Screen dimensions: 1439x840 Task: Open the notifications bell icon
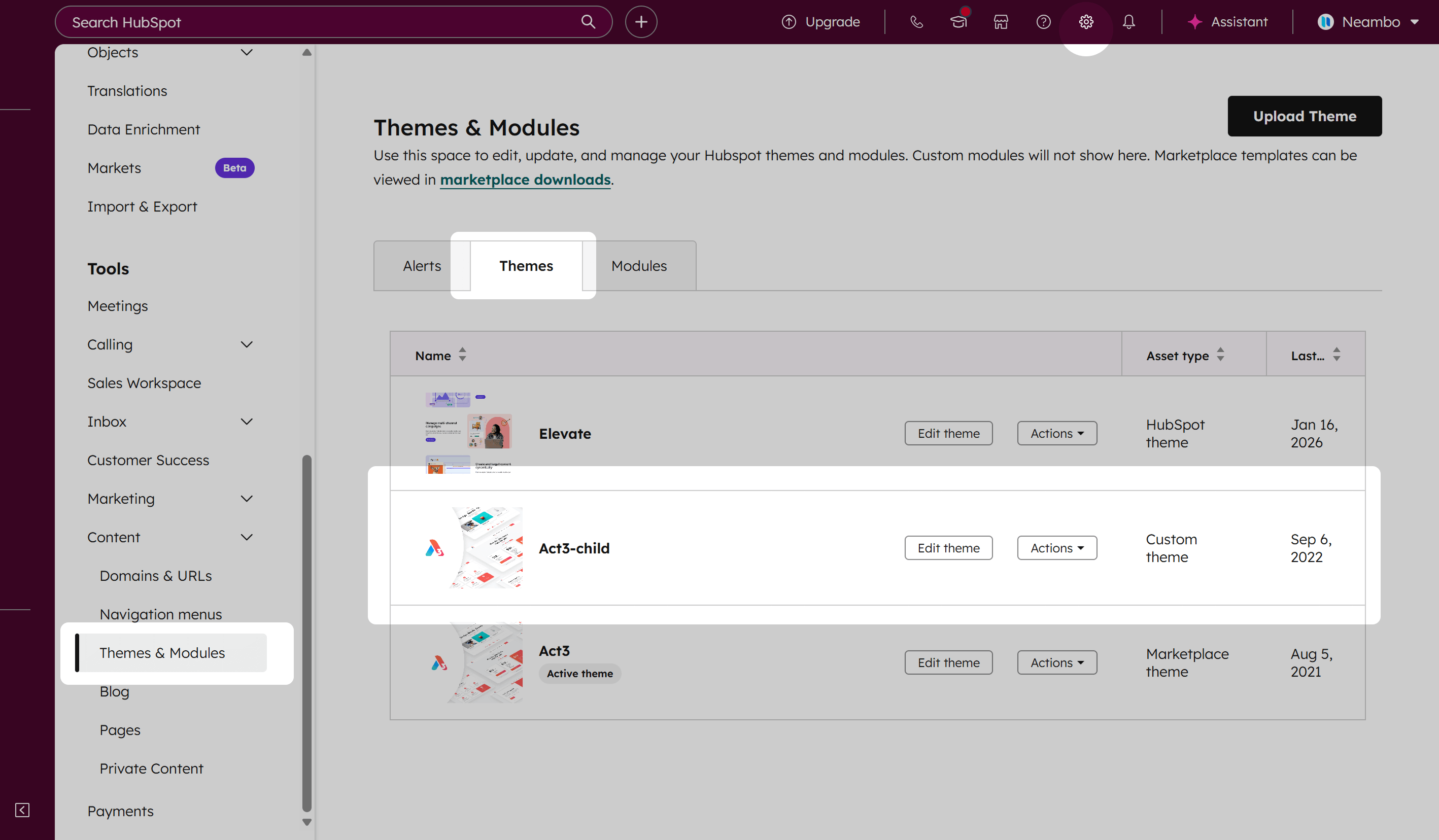click(x=1128, y=22)
